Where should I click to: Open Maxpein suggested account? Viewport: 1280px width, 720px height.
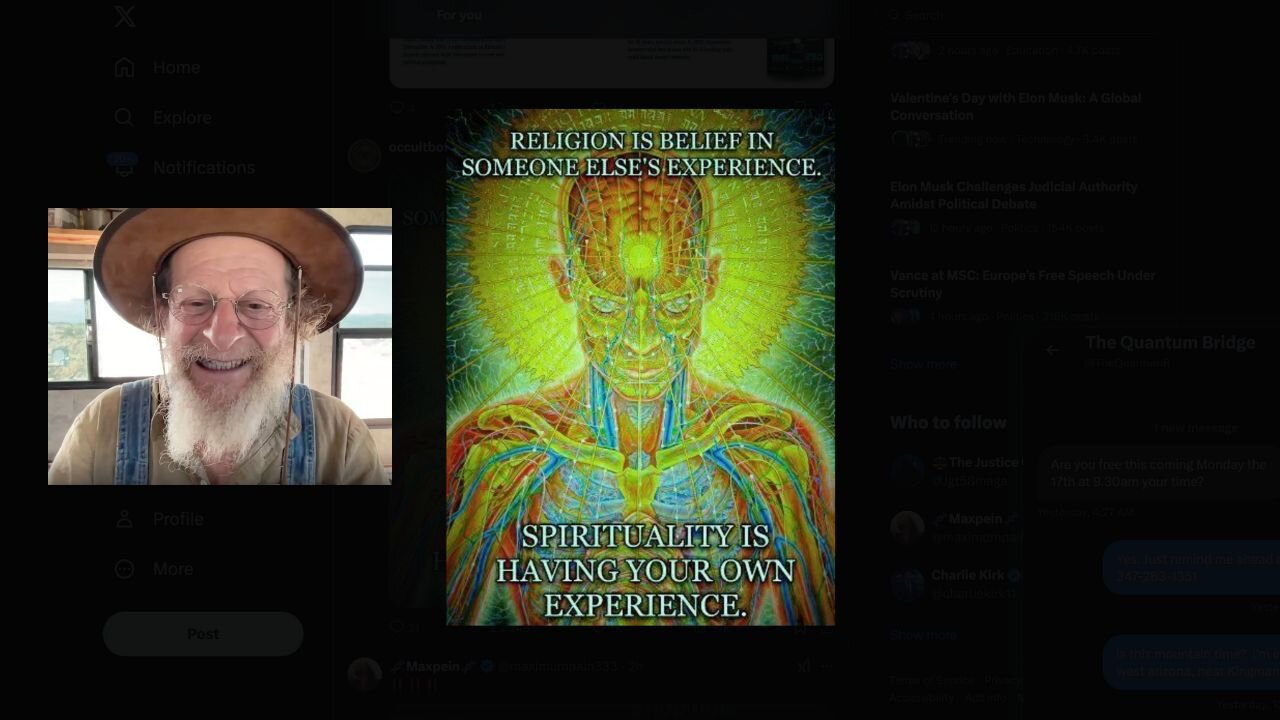(975, 519)
